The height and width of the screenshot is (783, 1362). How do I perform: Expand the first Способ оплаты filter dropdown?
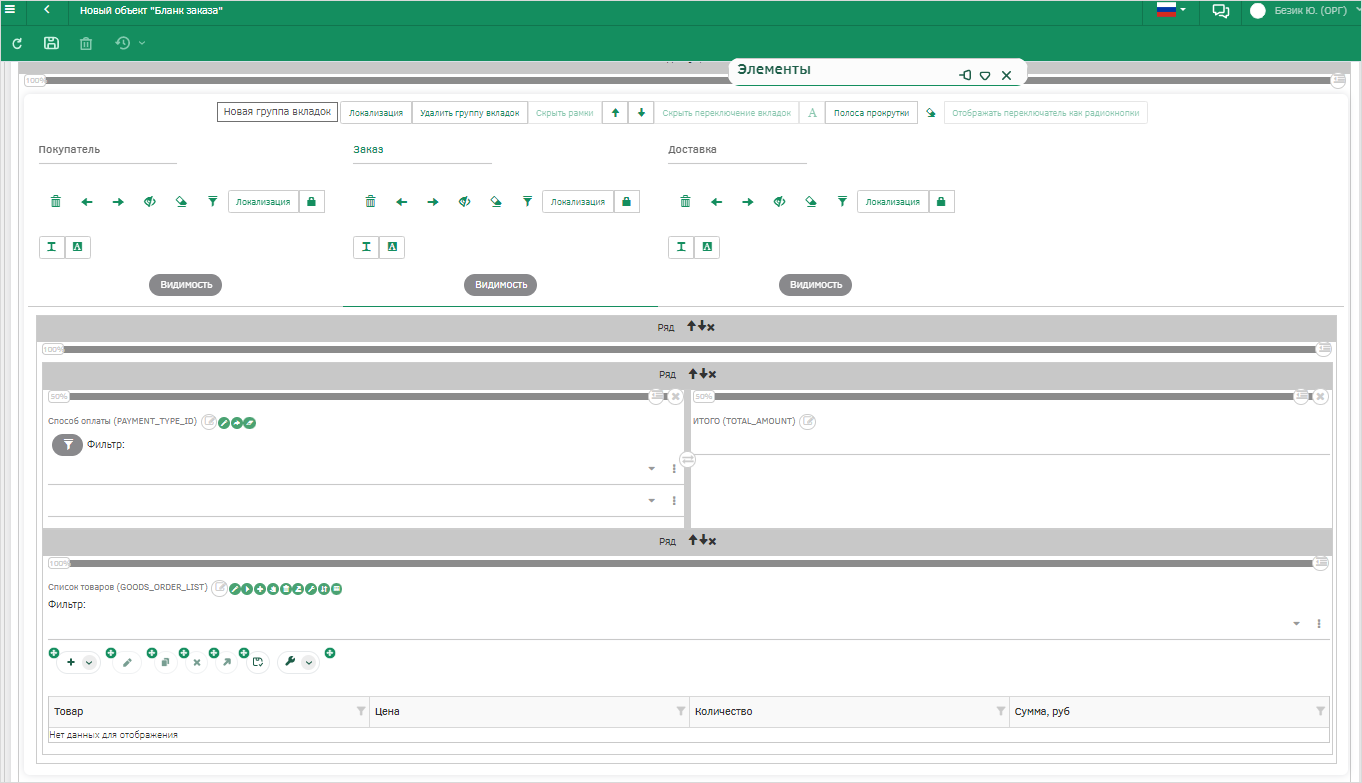(652, 469)
